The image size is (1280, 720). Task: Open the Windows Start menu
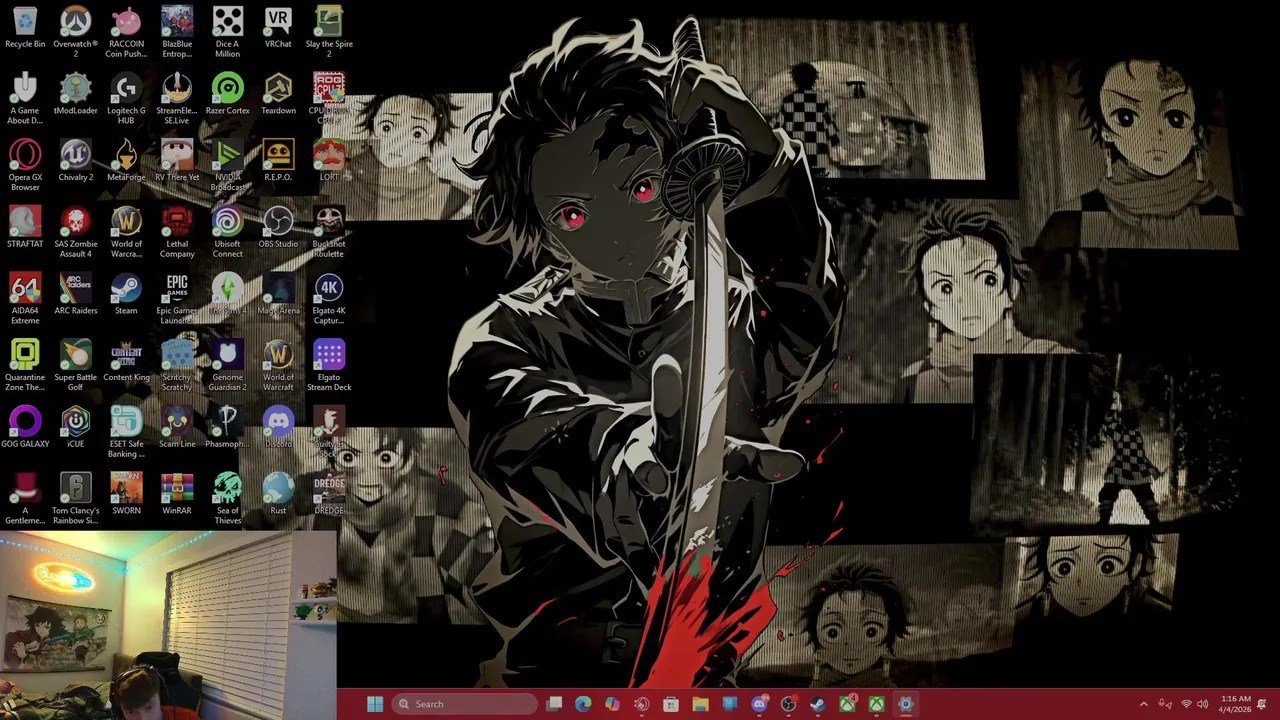(x=375, y=704)
